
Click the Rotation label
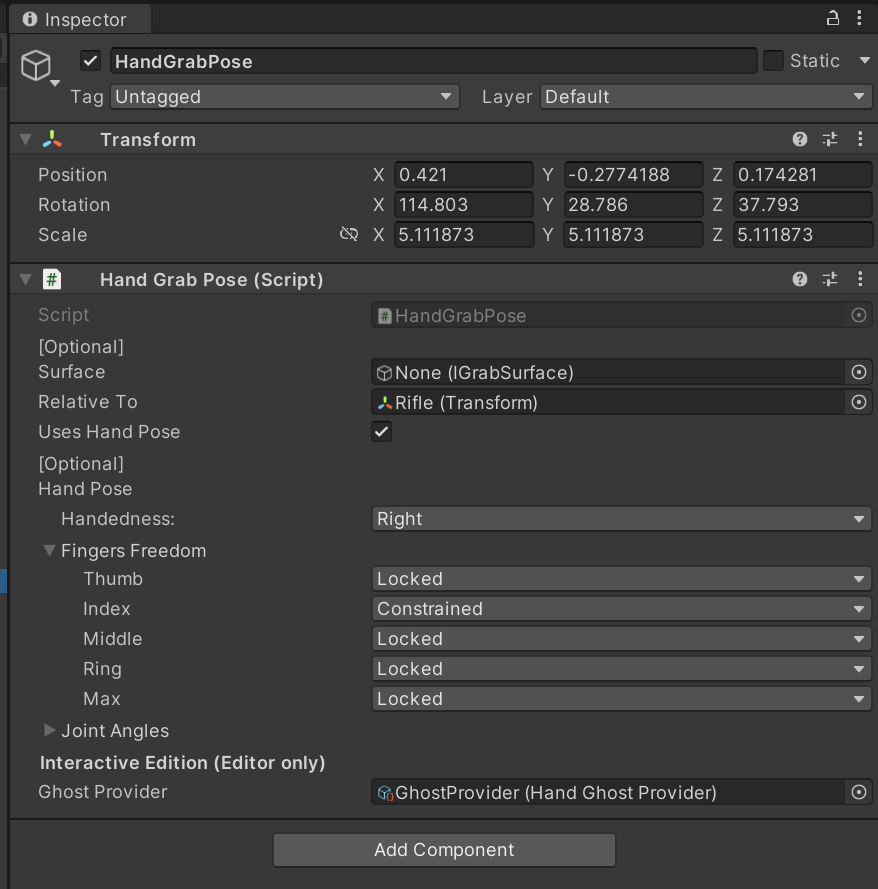(x=74, y=205)
